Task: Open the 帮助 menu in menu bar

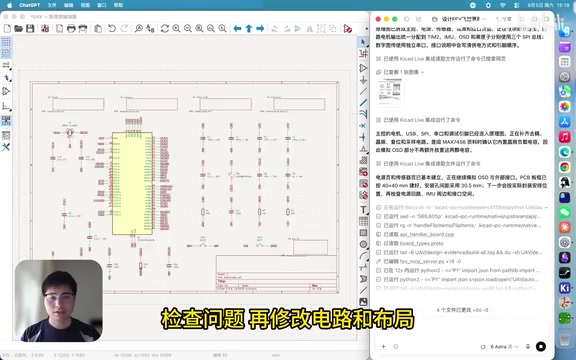Action: [118, 5]
